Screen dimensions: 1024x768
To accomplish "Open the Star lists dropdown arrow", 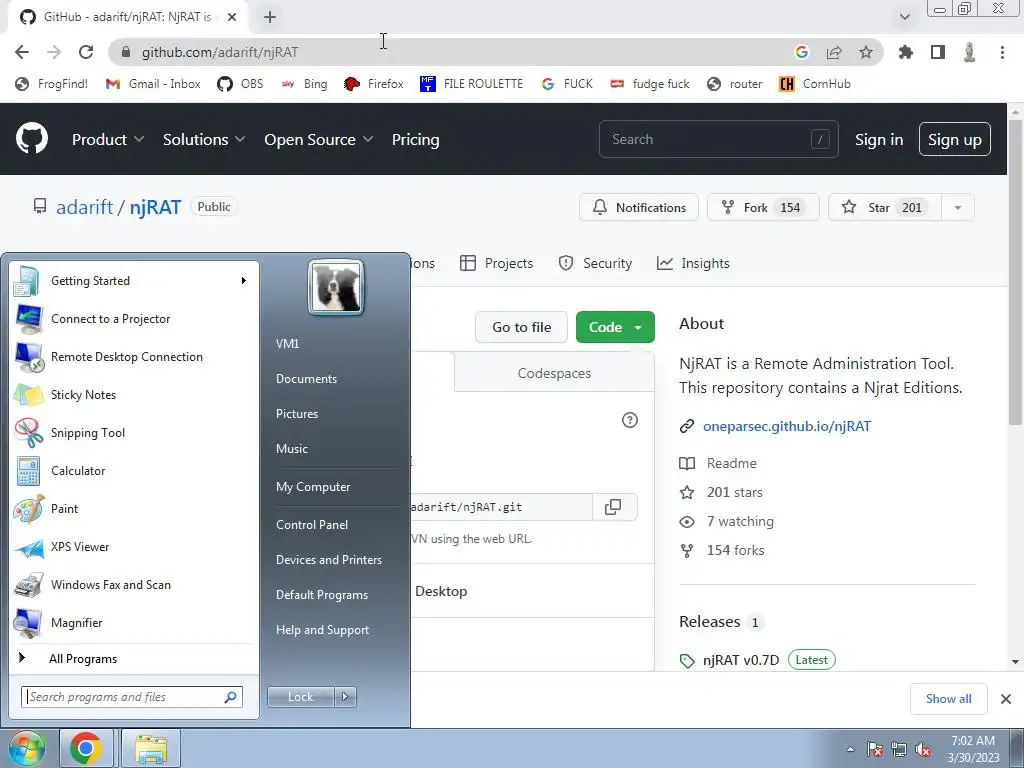I will (x=958, y=208).
